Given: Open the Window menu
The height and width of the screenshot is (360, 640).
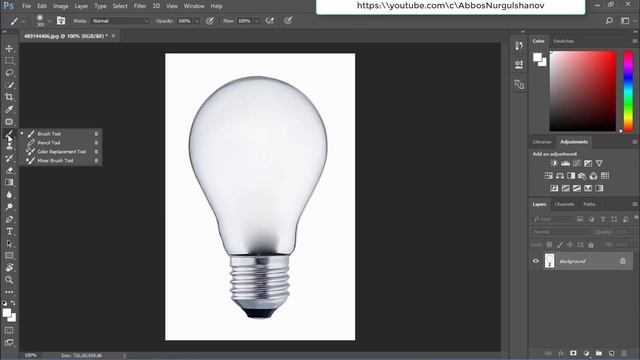Looking at the screenshot, I should point(194,6).
